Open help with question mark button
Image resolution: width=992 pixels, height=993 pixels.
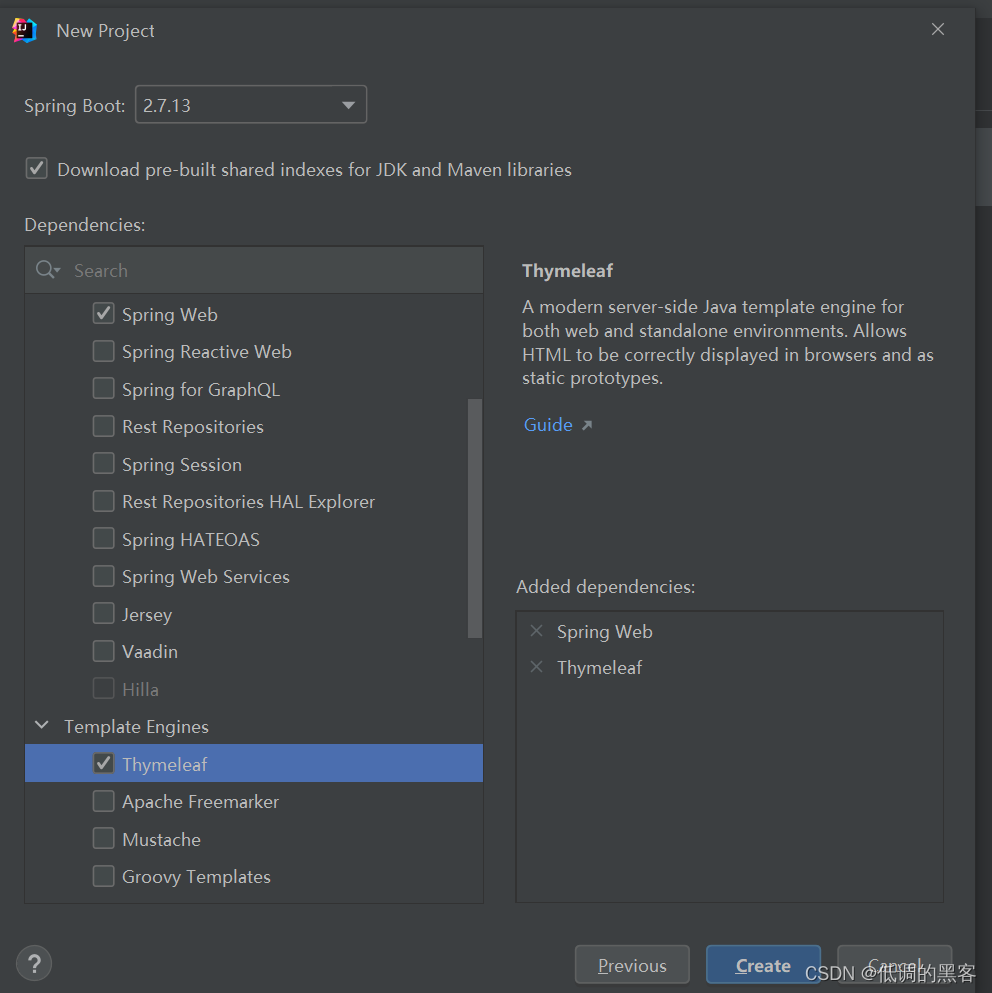(x=34, y=963)
